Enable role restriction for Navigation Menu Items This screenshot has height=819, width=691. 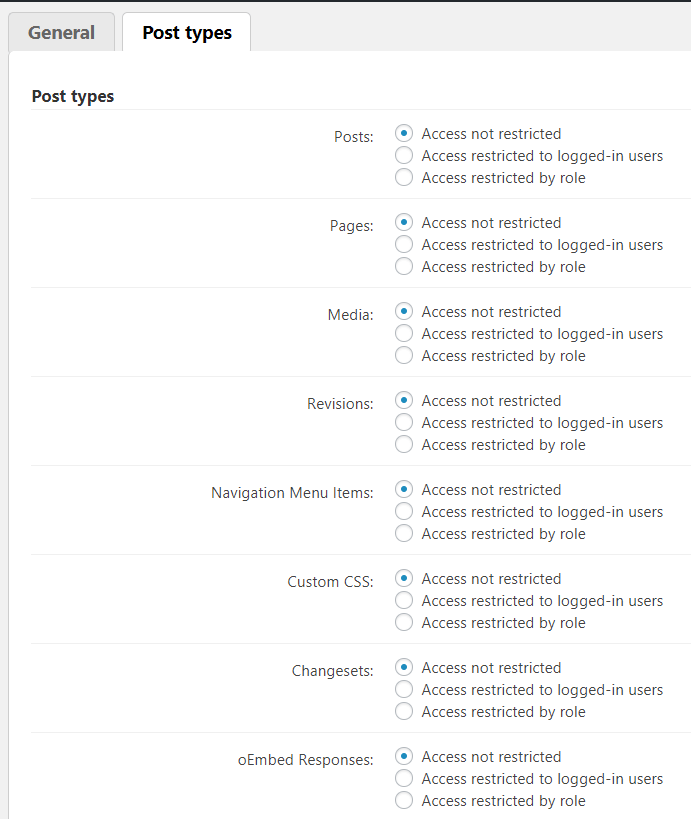coord(404,533)
